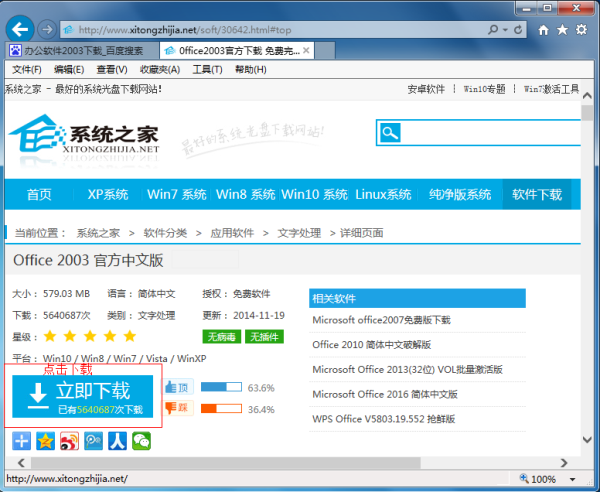Open the address bar dropdown arrow

click(505, 30)
